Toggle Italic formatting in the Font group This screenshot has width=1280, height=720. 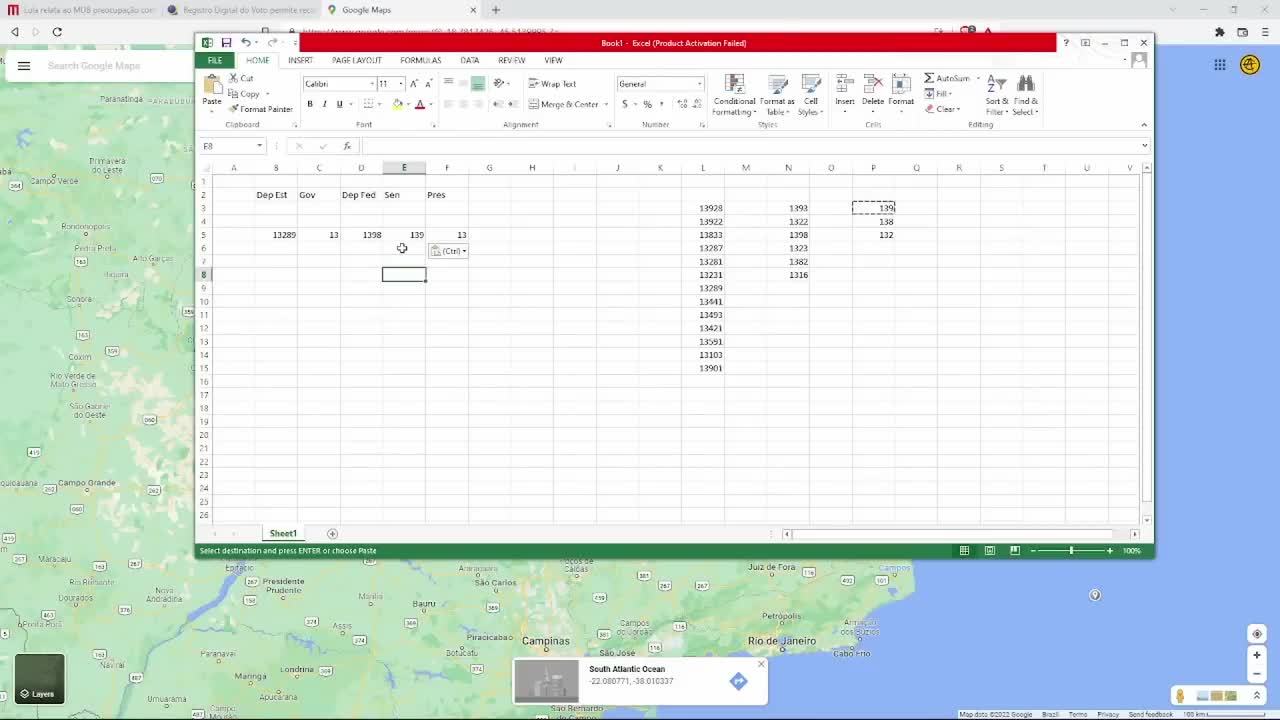coord(324,104)
